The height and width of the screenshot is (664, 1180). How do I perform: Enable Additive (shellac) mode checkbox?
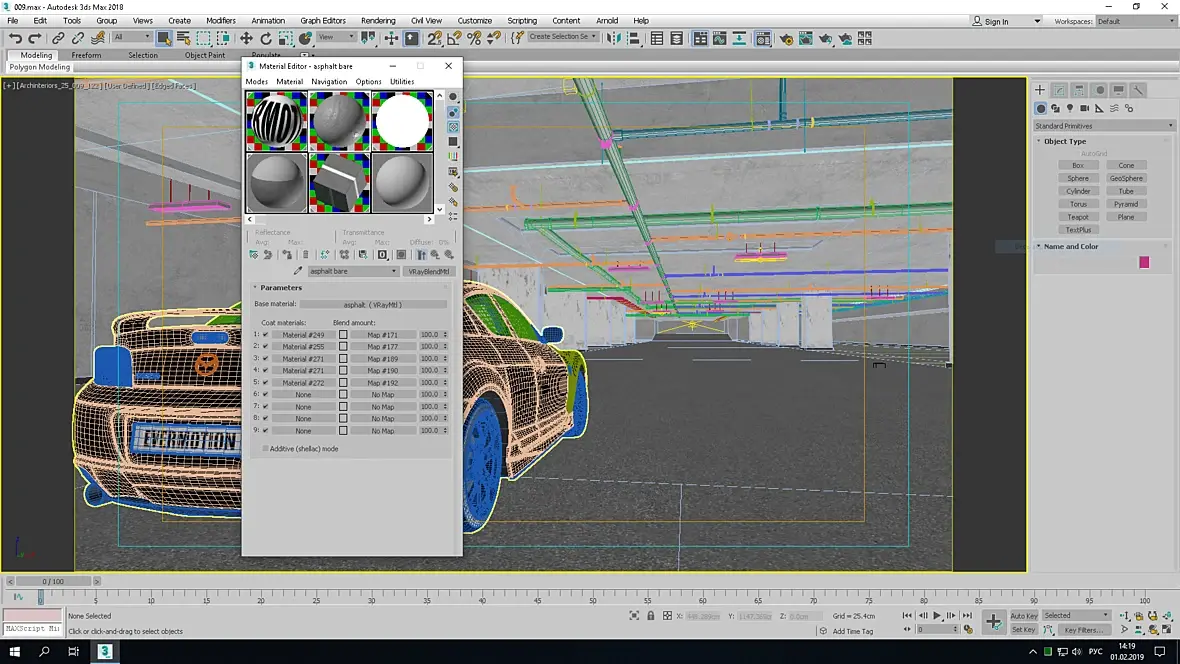(x=265, y=449)
